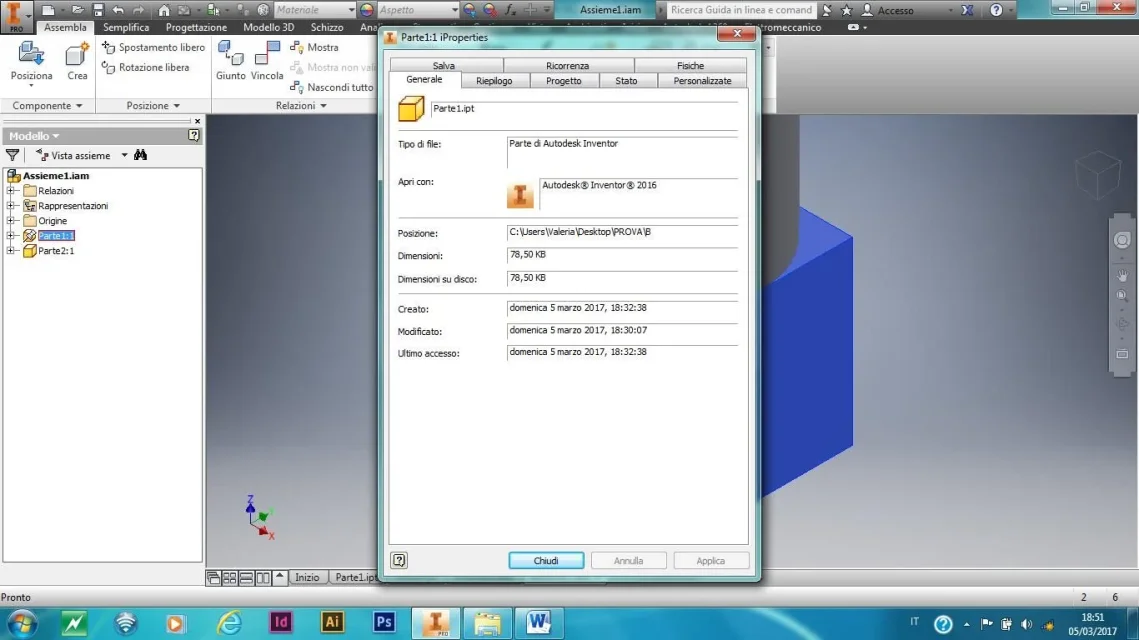Click the favorites star icon in title bar
This screenshot has height=640, width=1139.
point(846,10)
